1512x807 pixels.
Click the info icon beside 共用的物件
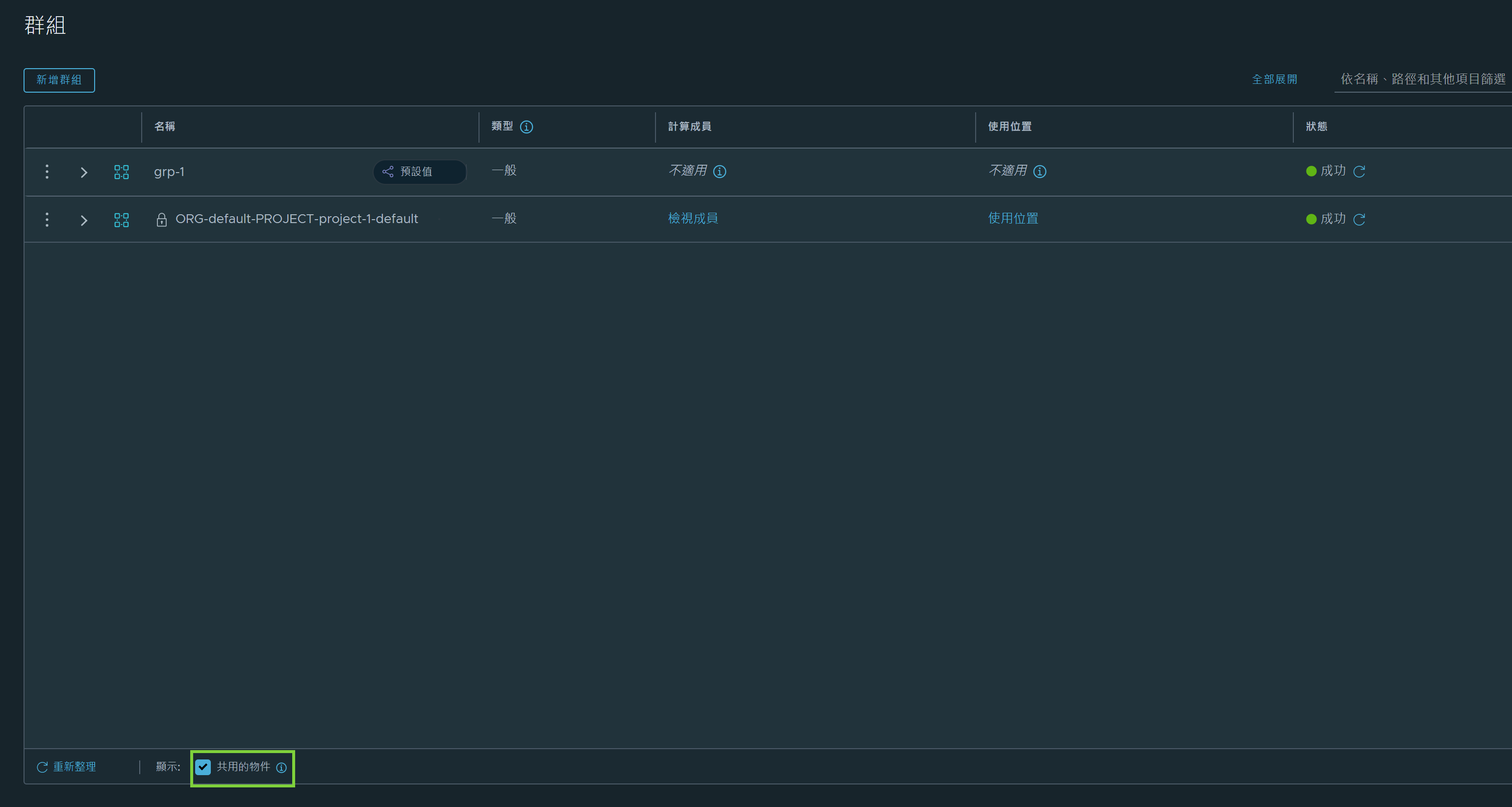click(281, 768)
